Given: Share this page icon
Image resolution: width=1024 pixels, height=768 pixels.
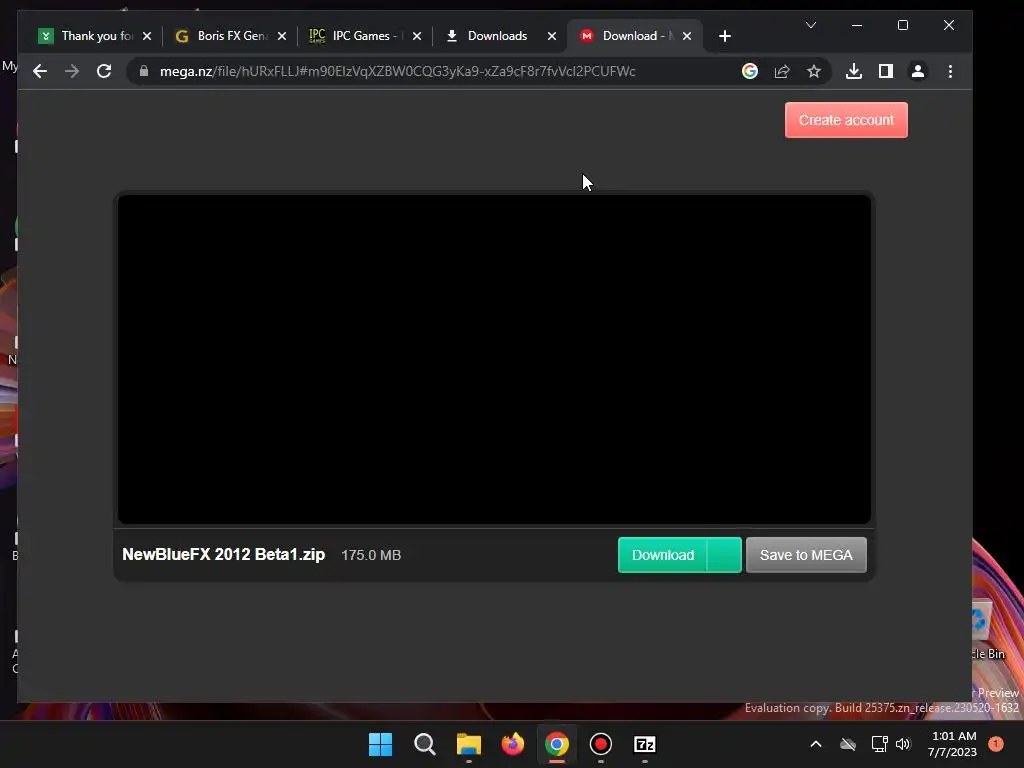Looking at the screenshot, I should (782, 71).
